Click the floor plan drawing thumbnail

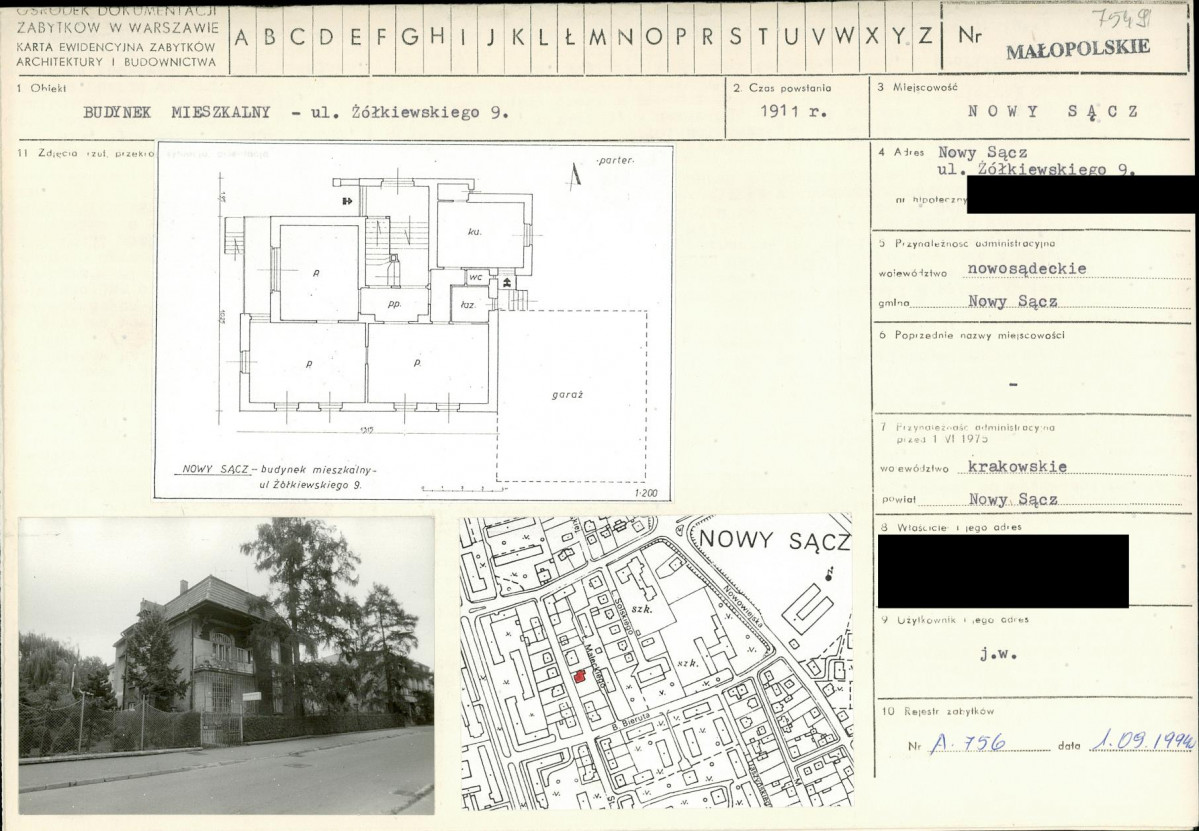tap(414, 321)
